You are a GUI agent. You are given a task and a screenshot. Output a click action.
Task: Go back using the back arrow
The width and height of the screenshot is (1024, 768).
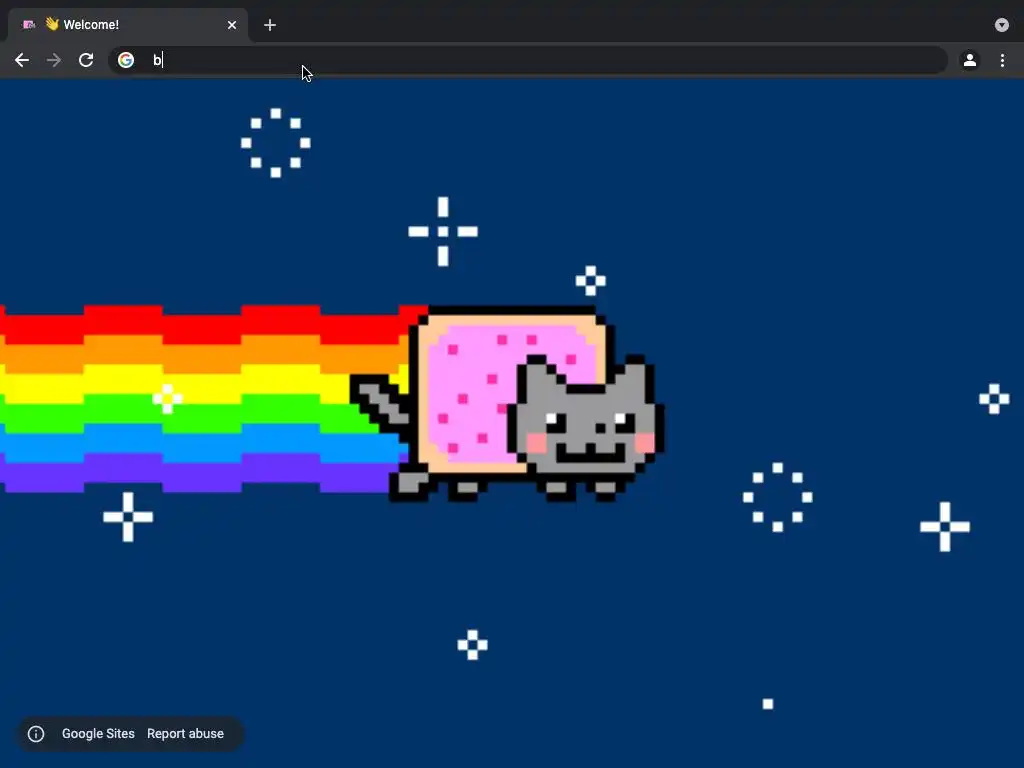pyautogui.click(x=22, y=60)
